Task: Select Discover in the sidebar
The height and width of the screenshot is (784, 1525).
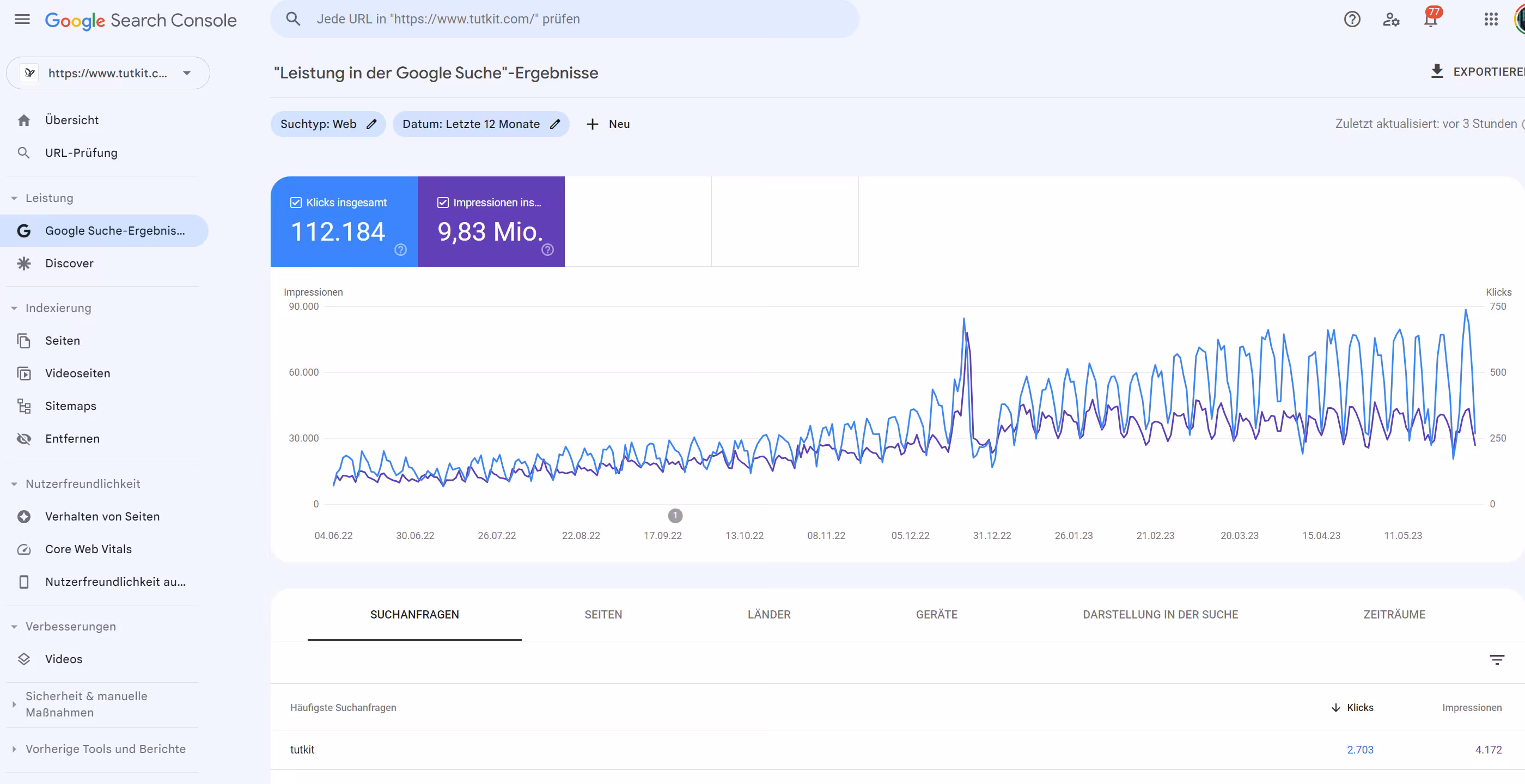Action: point(69,264)
